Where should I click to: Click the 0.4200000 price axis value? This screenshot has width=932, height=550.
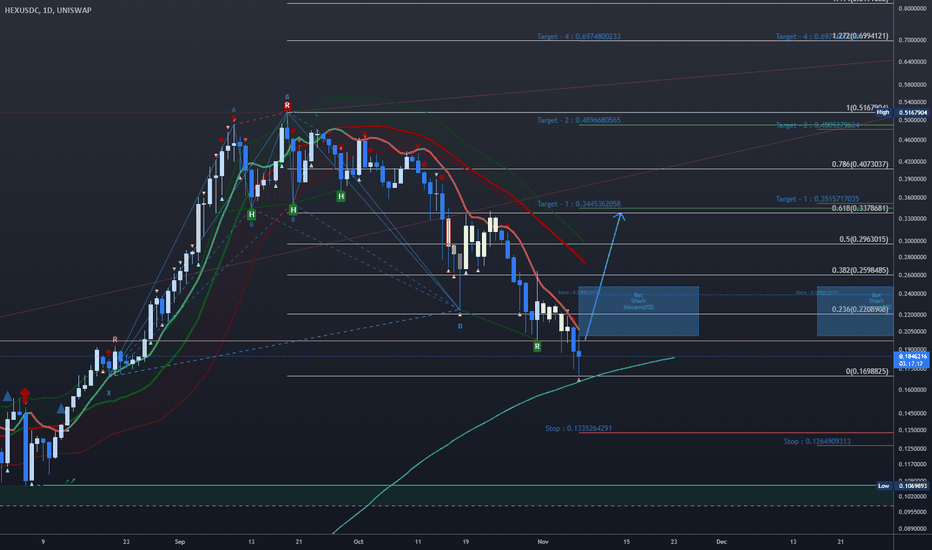[x=912, y=161]
